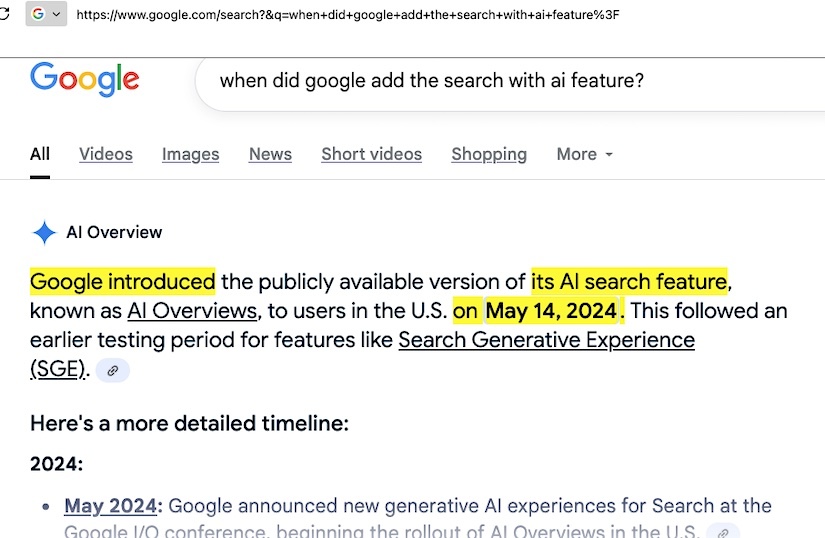The width and height of the screenshot is (825, 538).
Task: Open the News results tab
Action: [270, 154]
